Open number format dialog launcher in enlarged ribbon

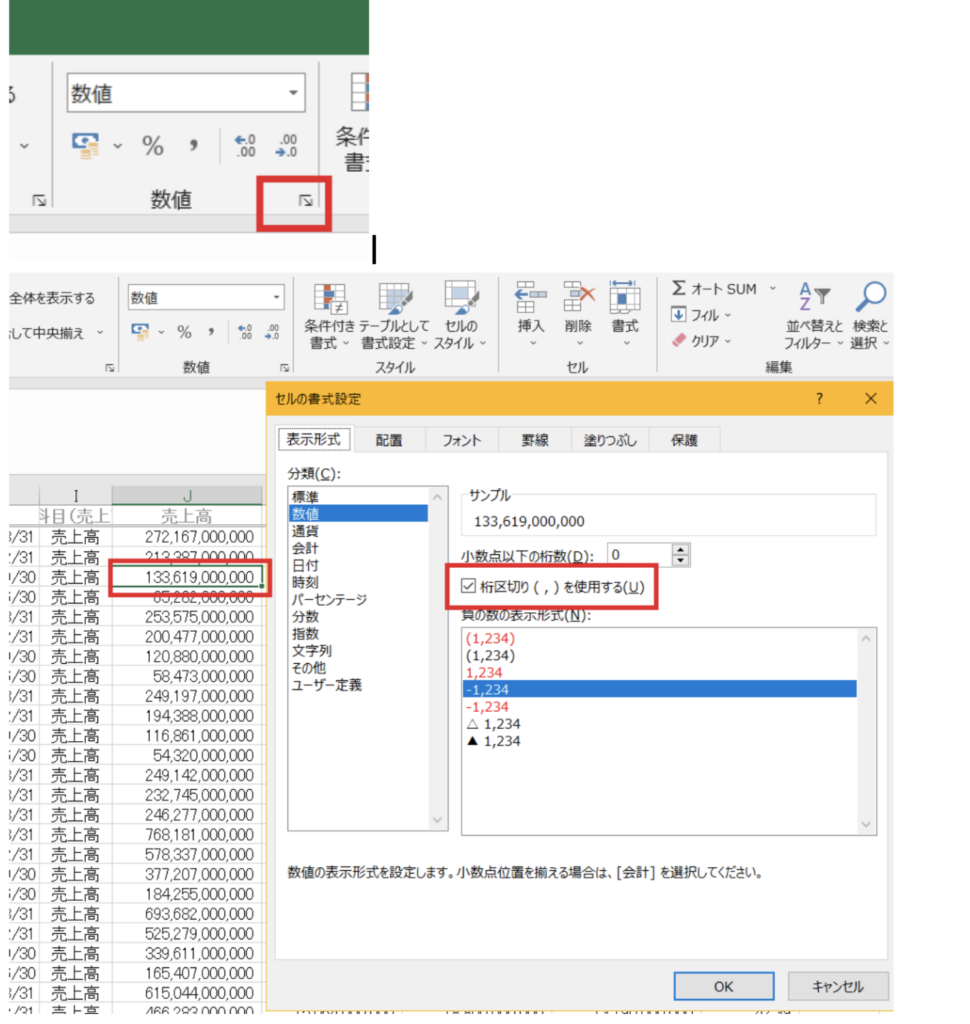pyautogui.click(x=305, y=200)
